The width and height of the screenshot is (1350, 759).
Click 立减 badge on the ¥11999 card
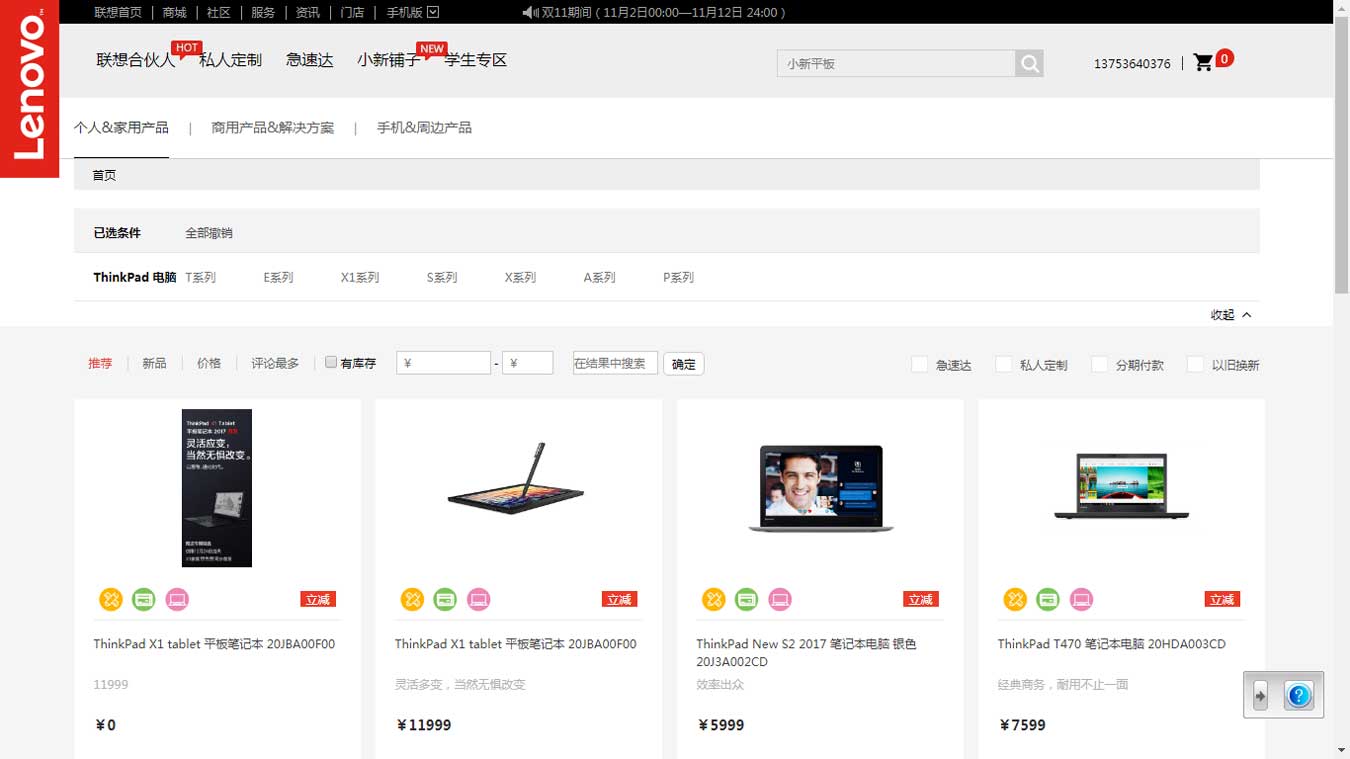coord(620,599)
